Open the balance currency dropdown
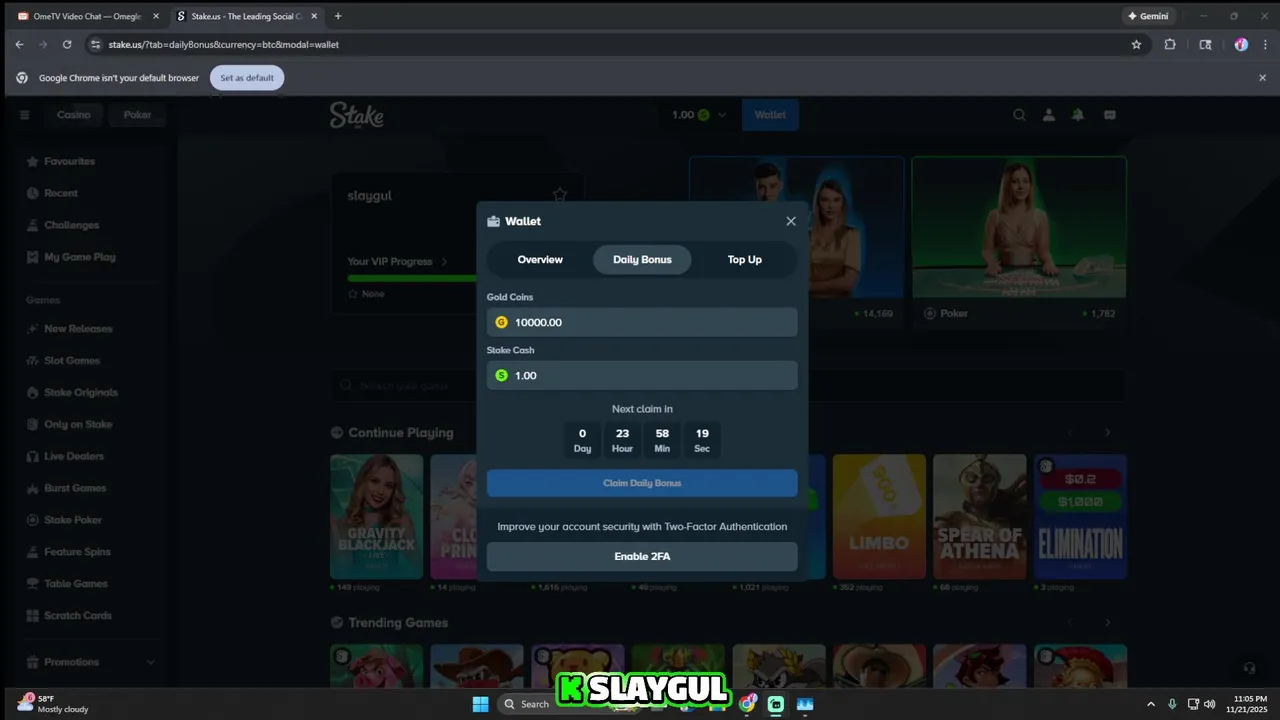Image resolution: width=1280 pixels, height=720 pixels. click(x=699, y=115)
